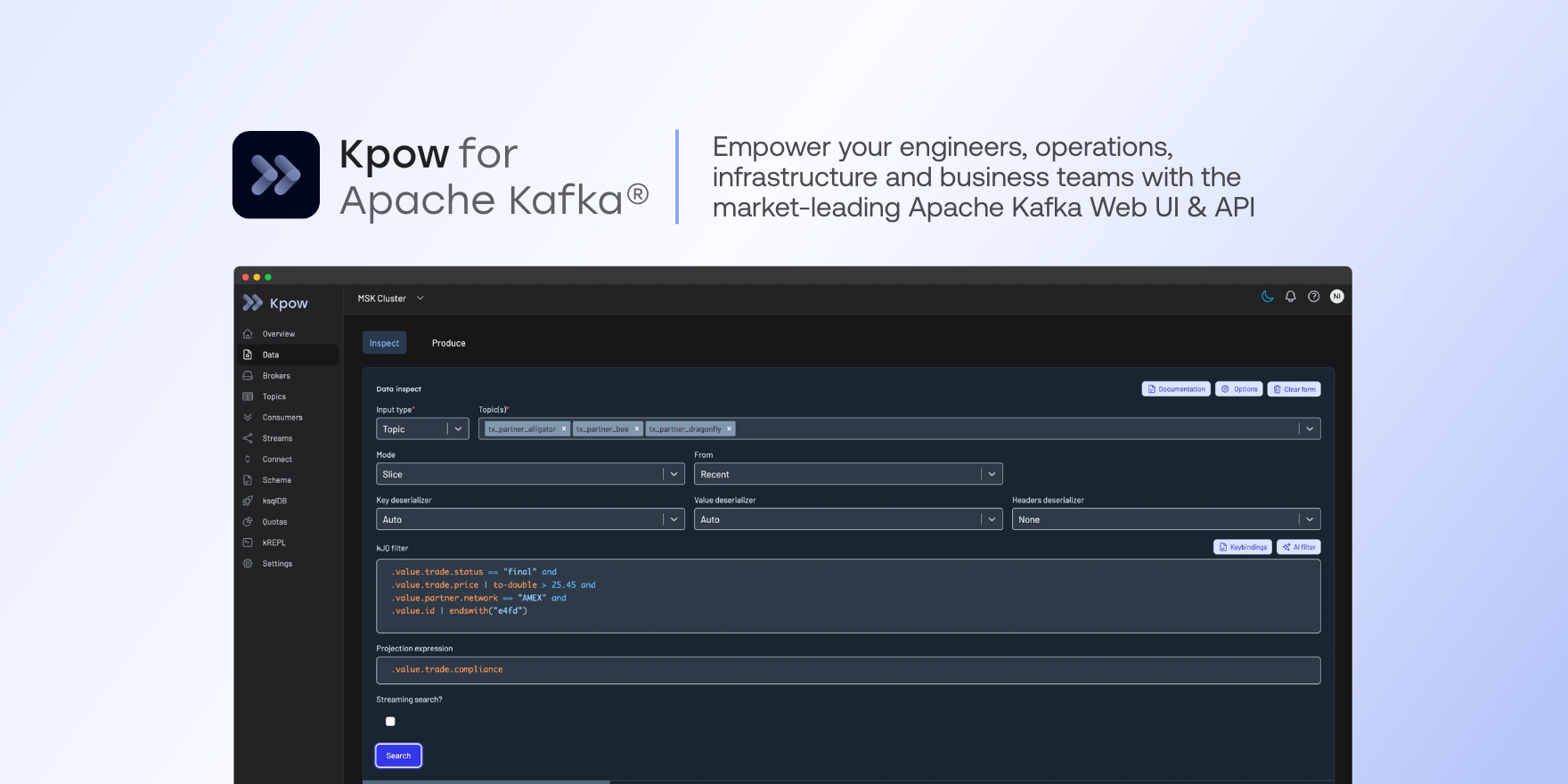1568x784 pixels.
Task: Remove tx_partner_dragonfly topic chip
Action: pos(729,429)
